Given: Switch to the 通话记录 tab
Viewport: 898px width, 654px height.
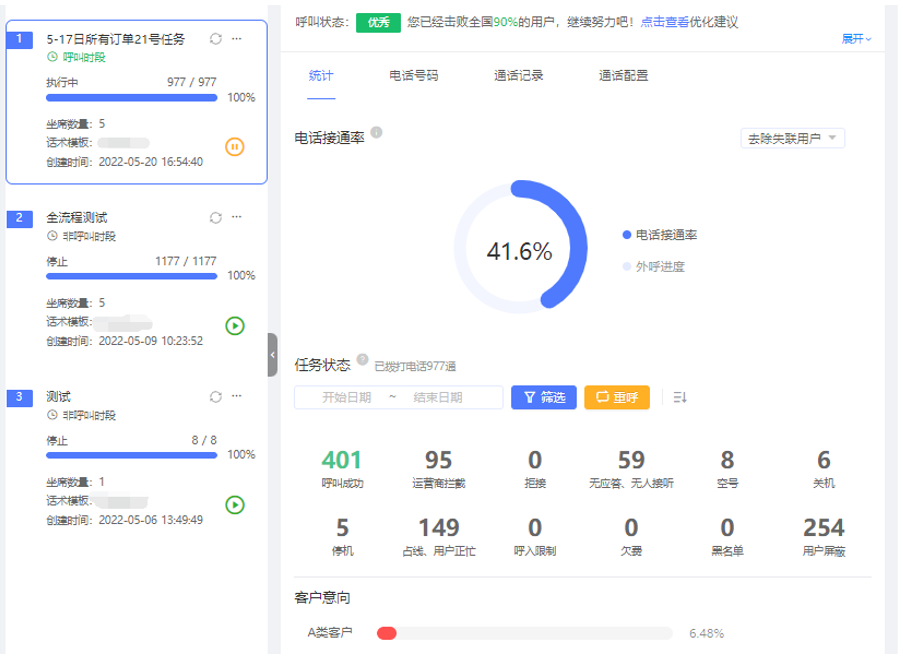Looking at the screenshot, I should tap(518, 75).
